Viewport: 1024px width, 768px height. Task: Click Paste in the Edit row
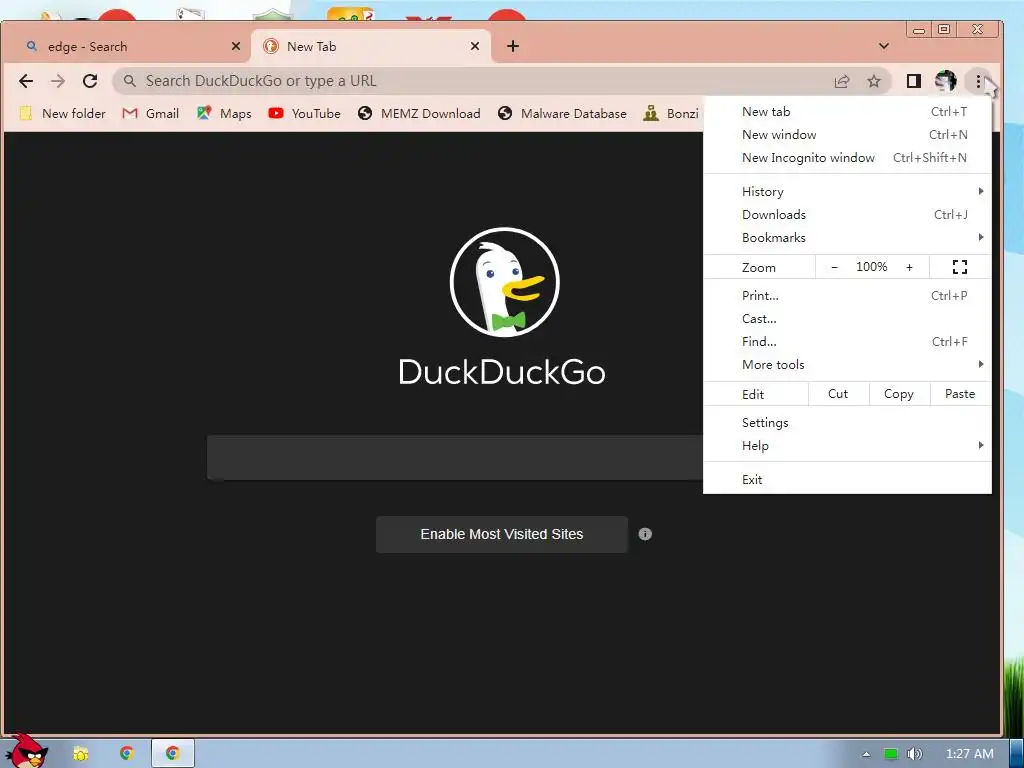(959, 394)
